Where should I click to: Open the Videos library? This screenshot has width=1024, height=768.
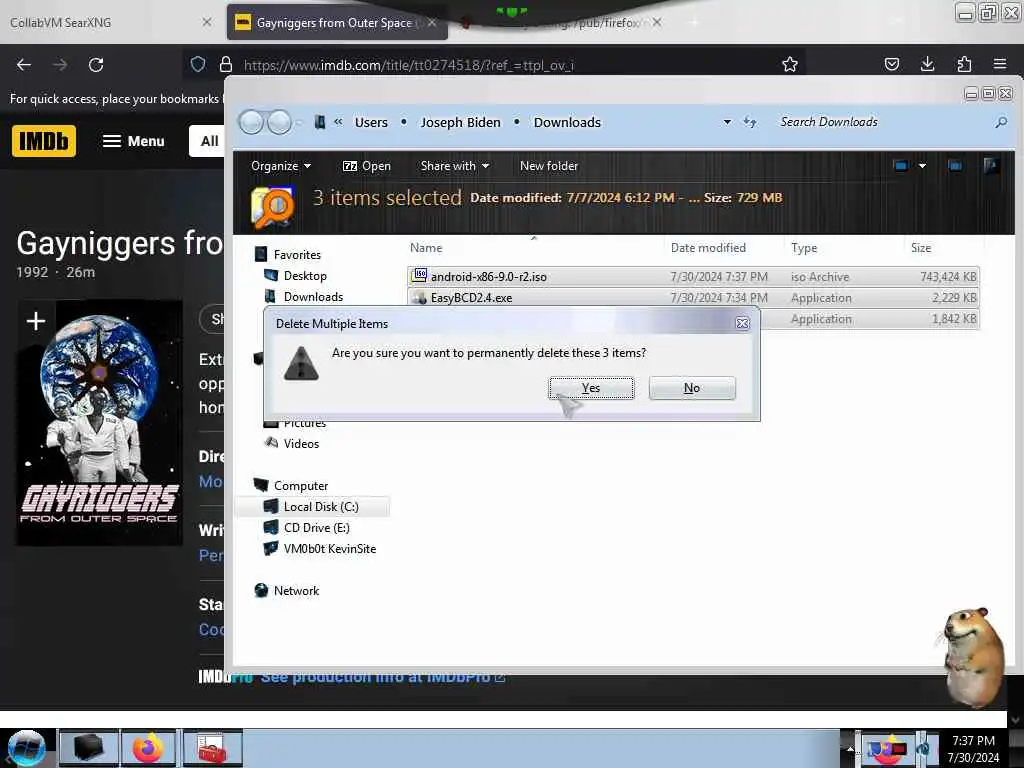pos(301,443)
